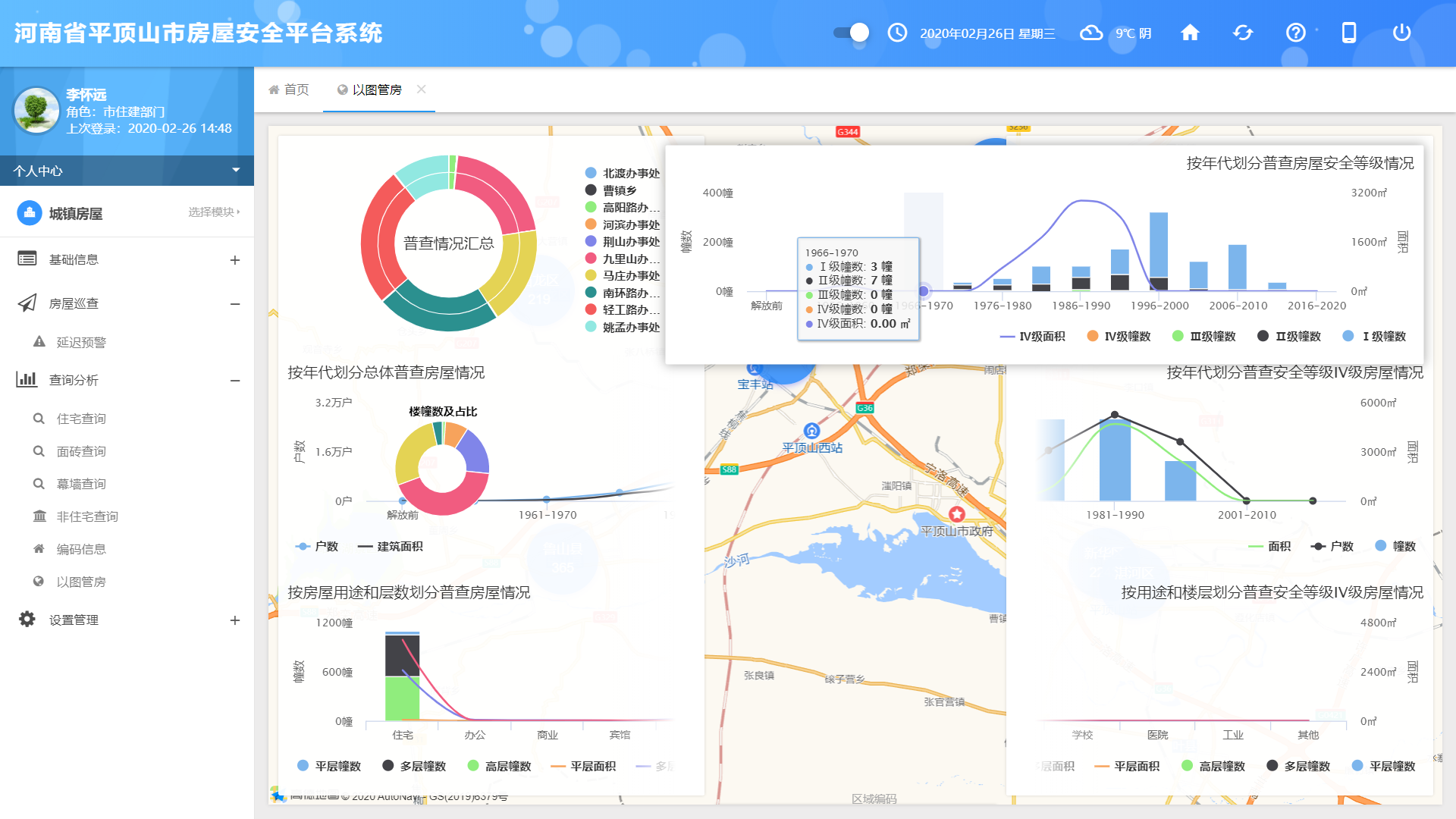Toggle 马庄办事处 legend series
This screenshot has height=819, width=1456.
click(x=623, y=275)
